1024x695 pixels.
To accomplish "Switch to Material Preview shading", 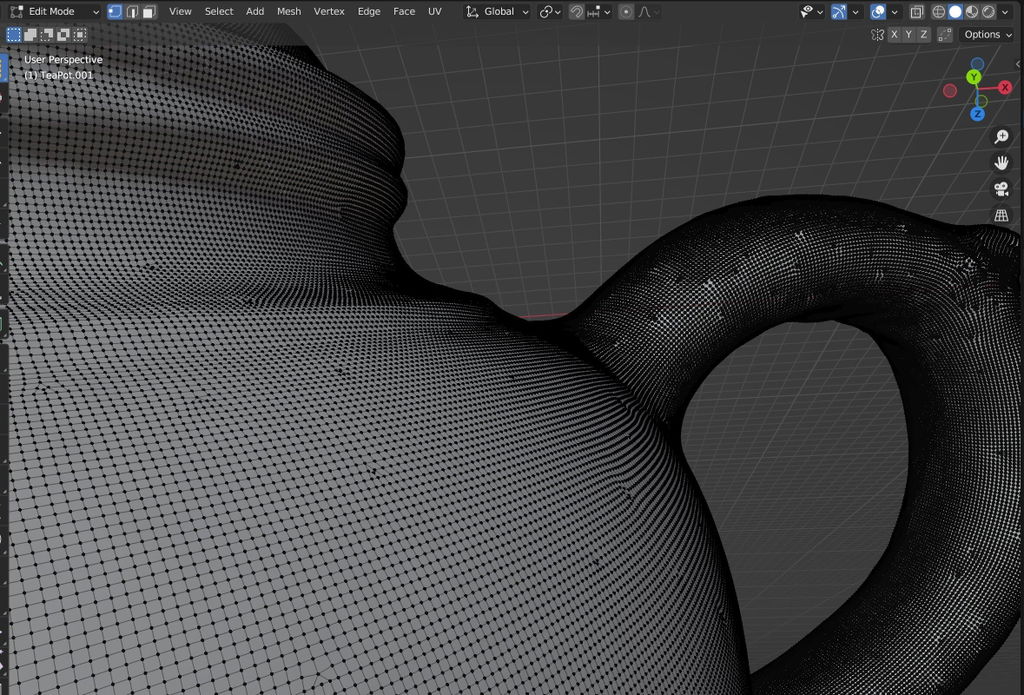I will 972,12.
